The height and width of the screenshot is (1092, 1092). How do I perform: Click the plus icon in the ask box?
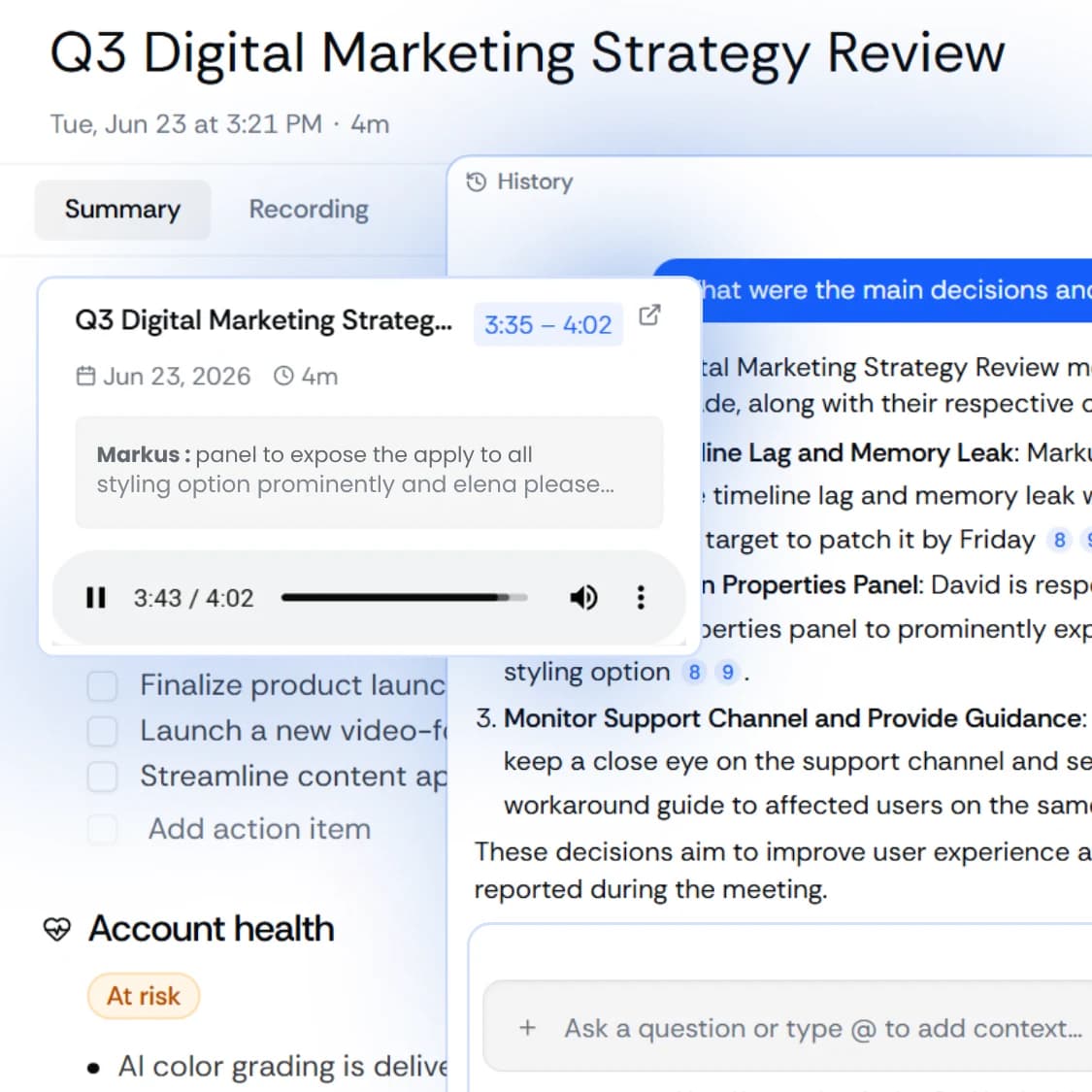pos(528,1027)
